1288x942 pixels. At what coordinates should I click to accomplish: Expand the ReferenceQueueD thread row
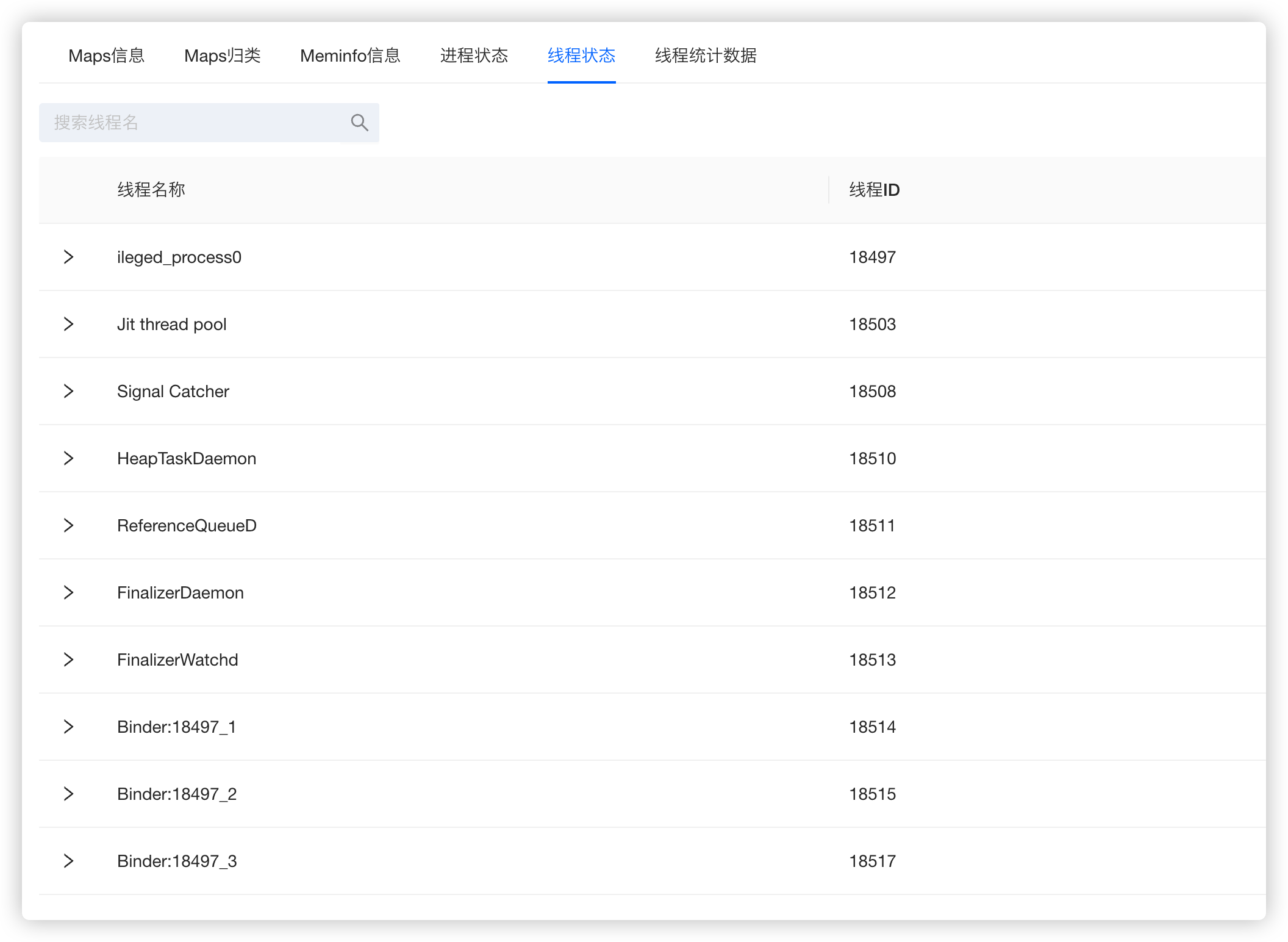pyautogui.click(x=68, y=525)
